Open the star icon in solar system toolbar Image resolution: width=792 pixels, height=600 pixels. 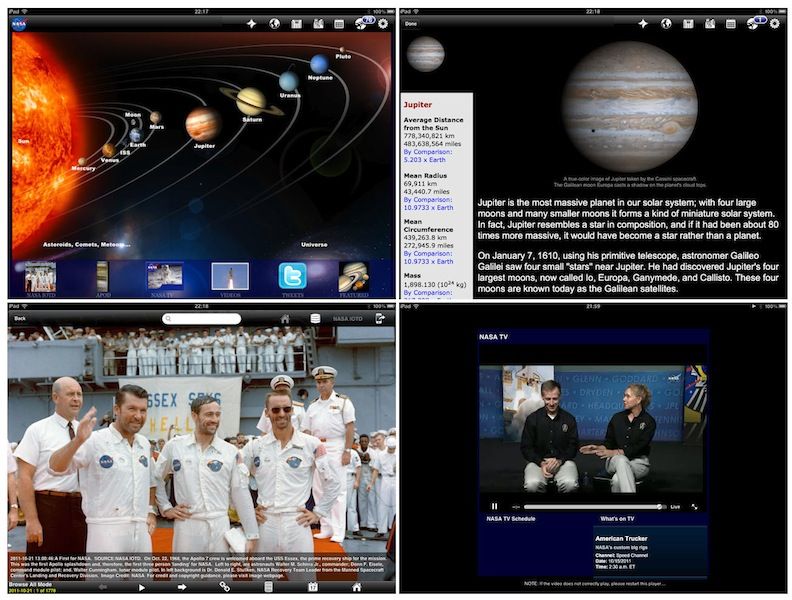(251, 24)
